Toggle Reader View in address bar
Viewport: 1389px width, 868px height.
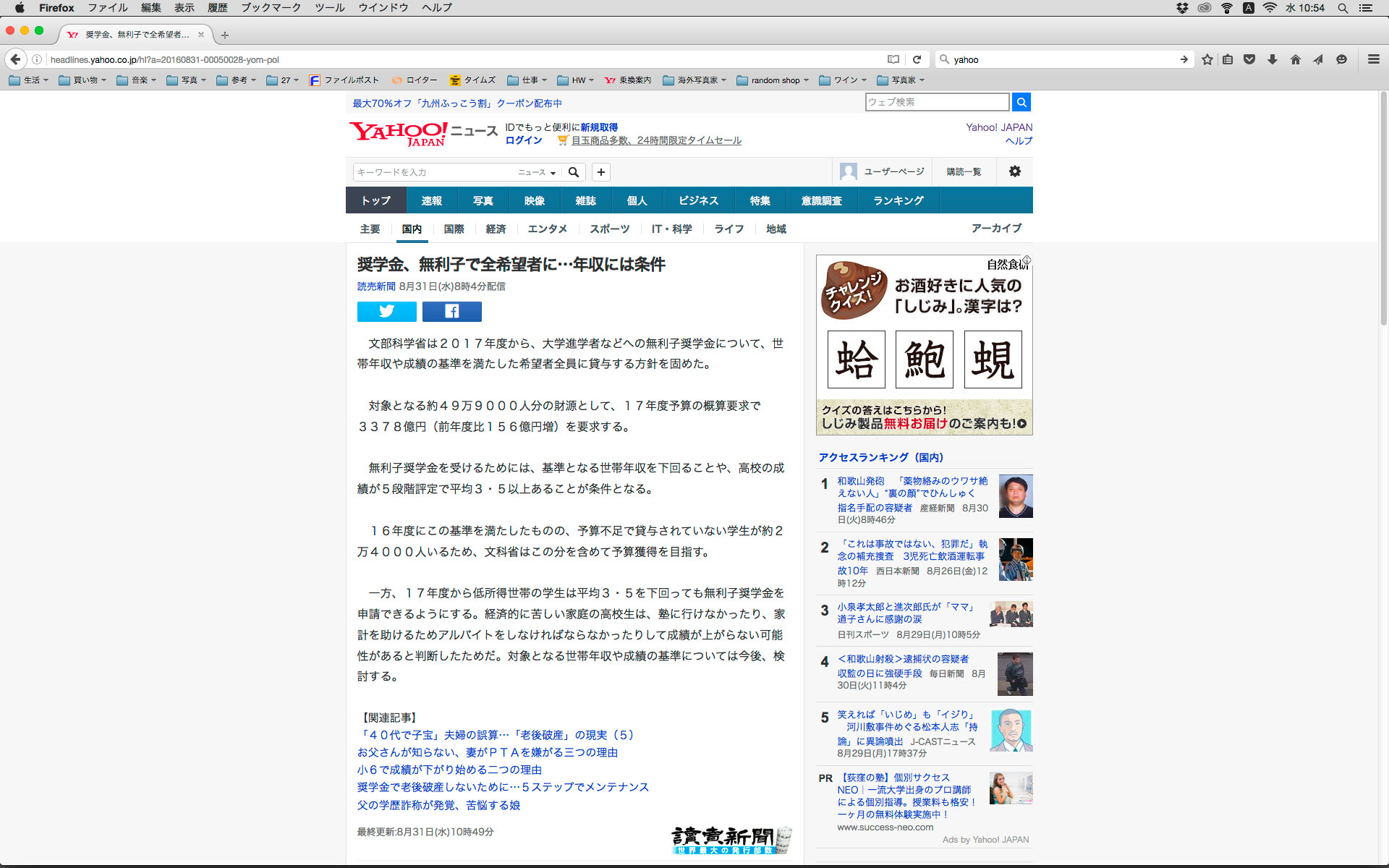pyautogui.click(x=893, y=59)
